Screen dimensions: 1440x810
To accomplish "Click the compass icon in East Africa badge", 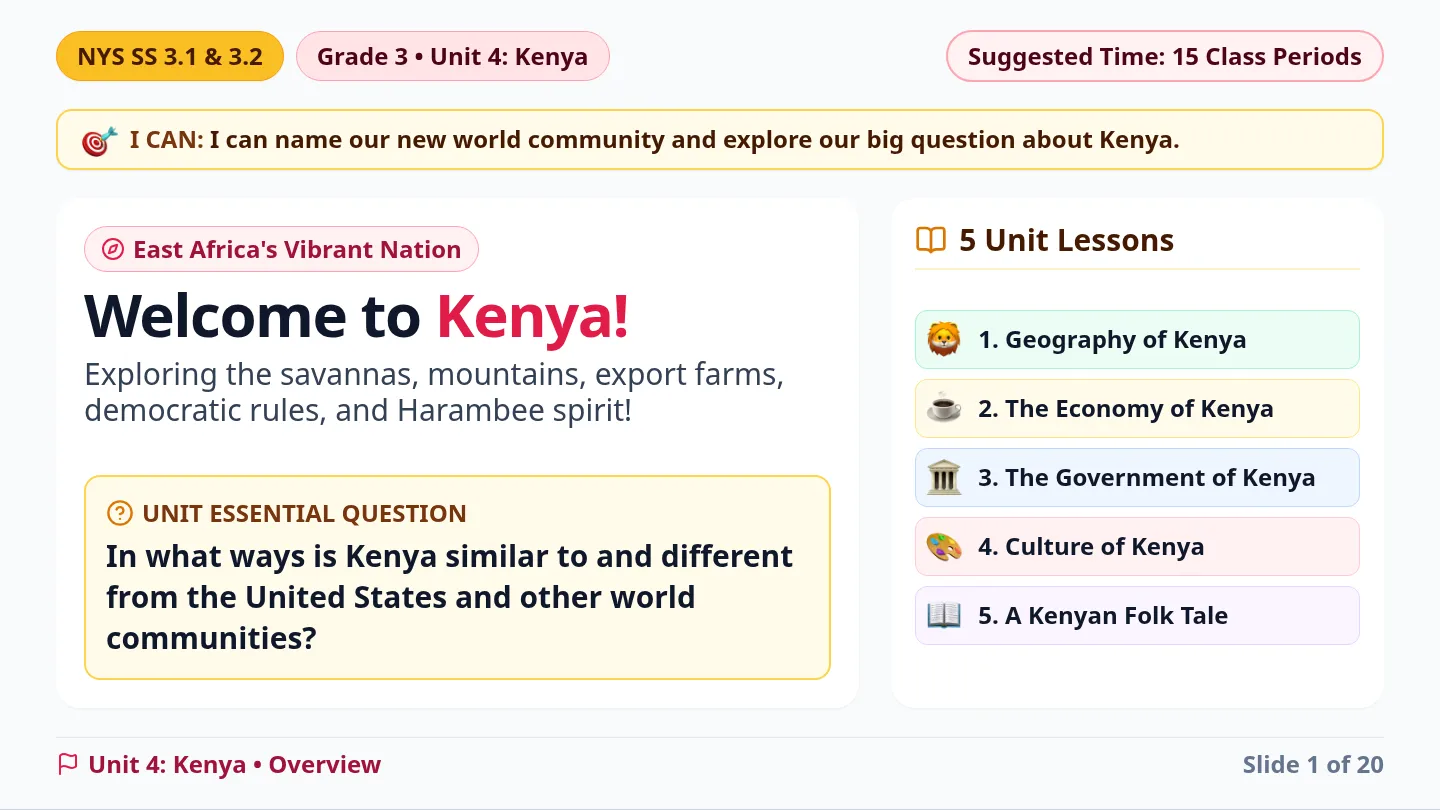I will [x=113, y=249].
